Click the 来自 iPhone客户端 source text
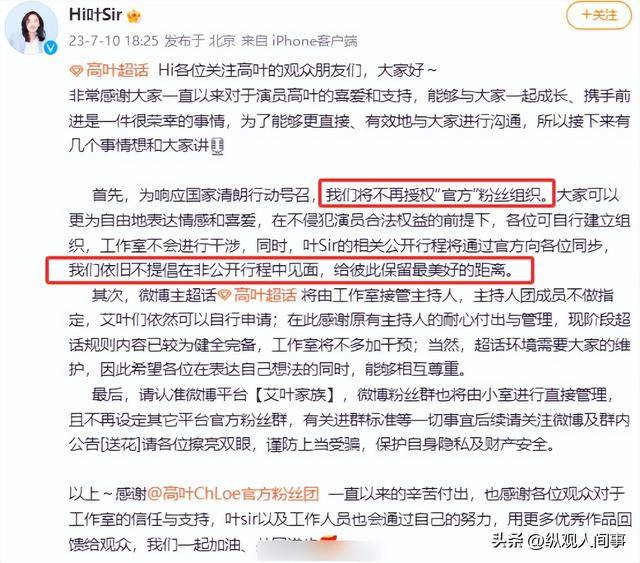The image size is (640, 563). coord(300,41)
